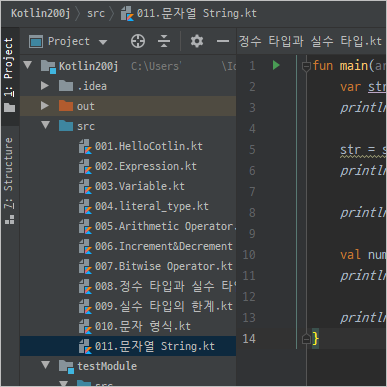Fold the fun main code block
This screenshot has height=387, width=387.
tap(306, 66)
